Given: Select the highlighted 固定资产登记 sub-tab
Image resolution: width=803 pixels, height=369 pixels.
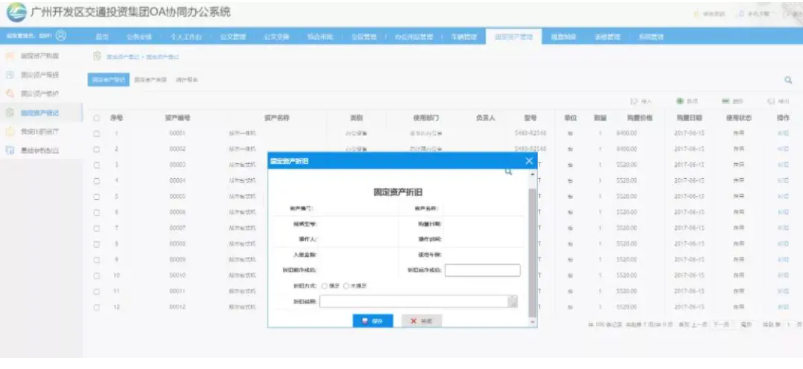Looking at the screenshot, I should (x=108, y=80).
